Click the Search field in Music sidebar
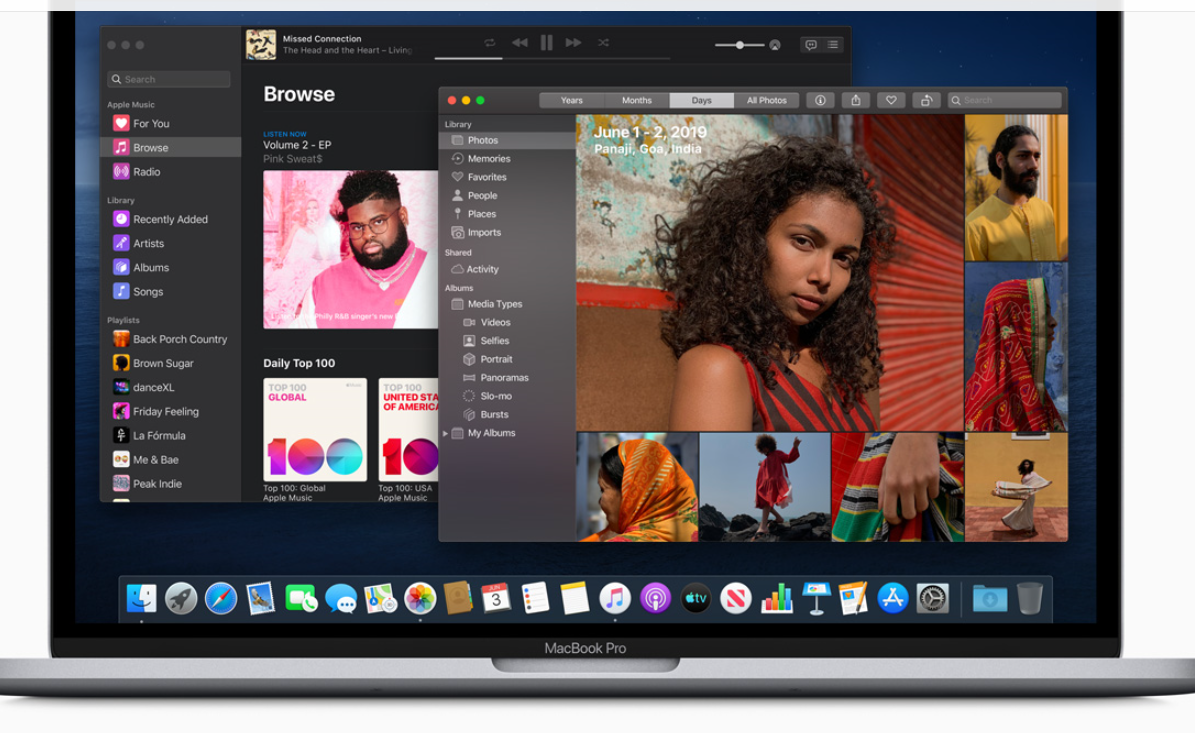 coord(169,79)
